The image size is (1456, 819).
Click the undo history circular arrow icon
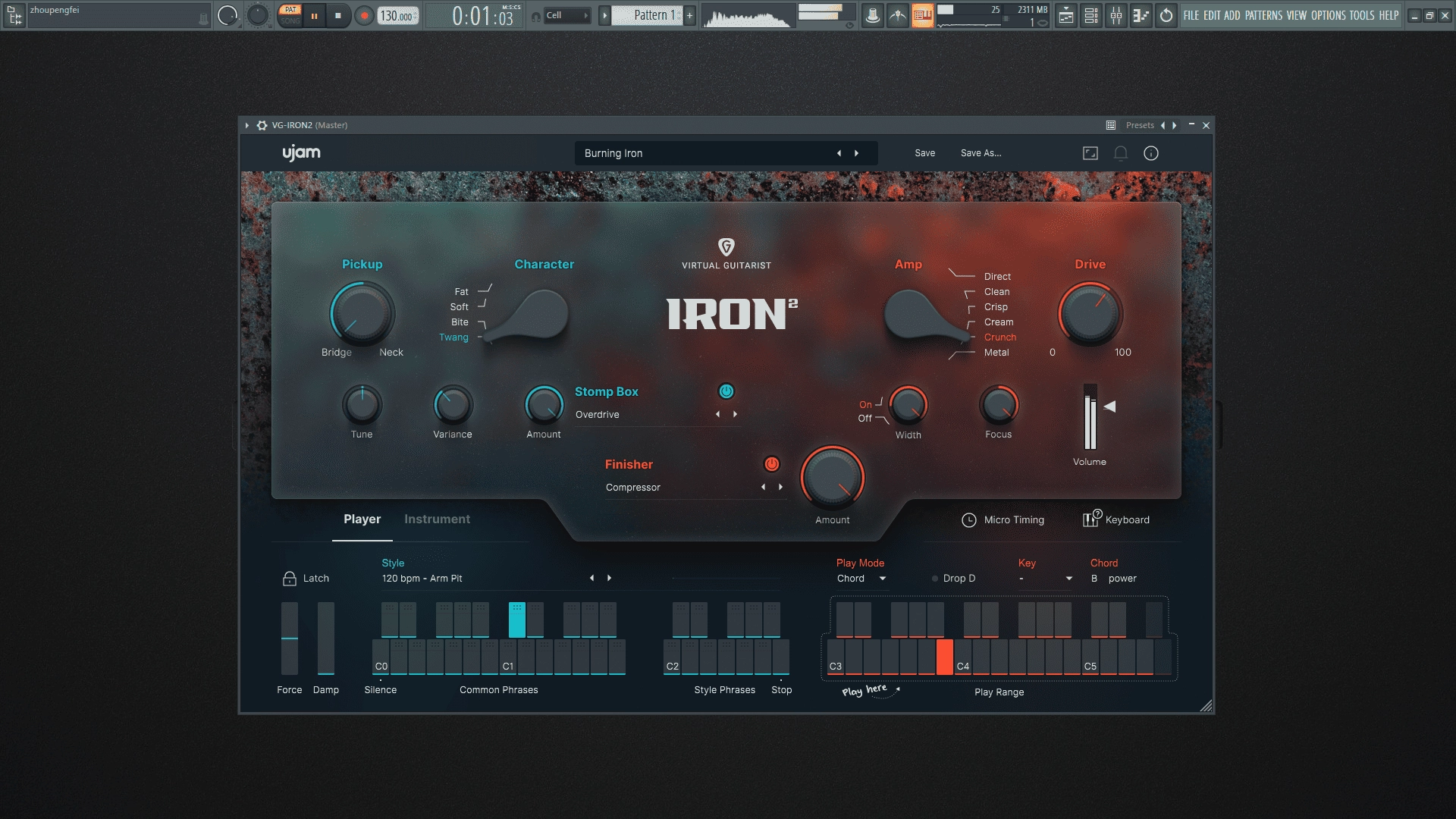coord(1166,15)
